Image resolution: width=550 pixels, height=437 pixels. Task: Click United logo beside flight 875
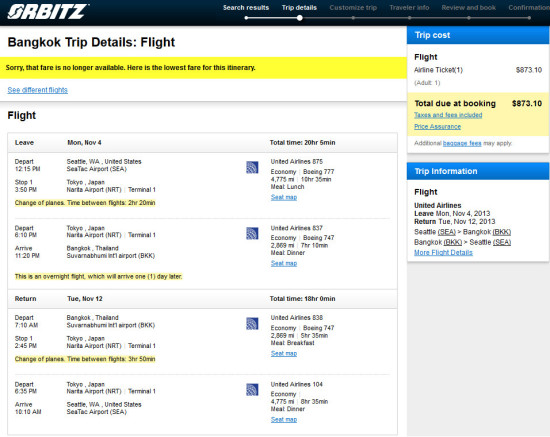252,167
